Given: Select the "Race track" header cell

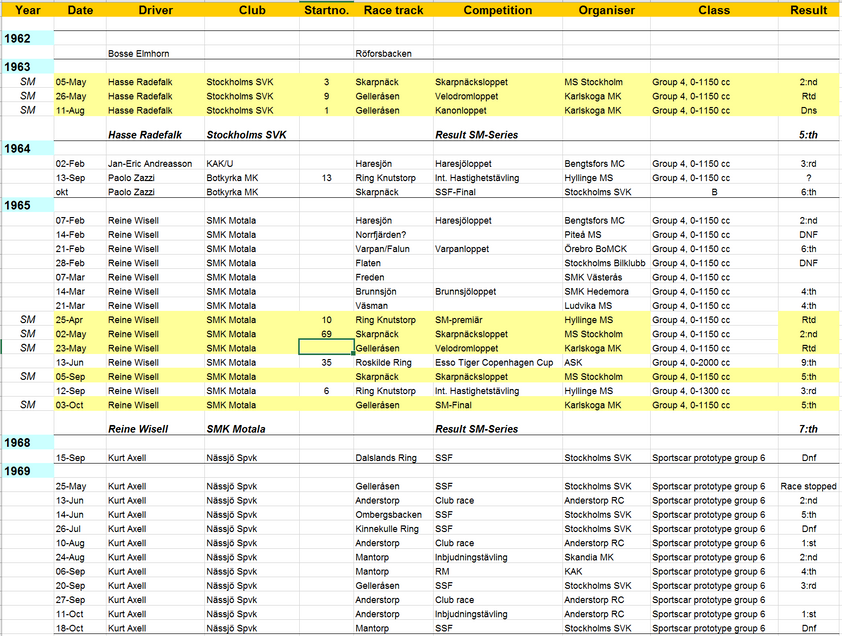Looking at the screenshot, I should click(394, 10).
